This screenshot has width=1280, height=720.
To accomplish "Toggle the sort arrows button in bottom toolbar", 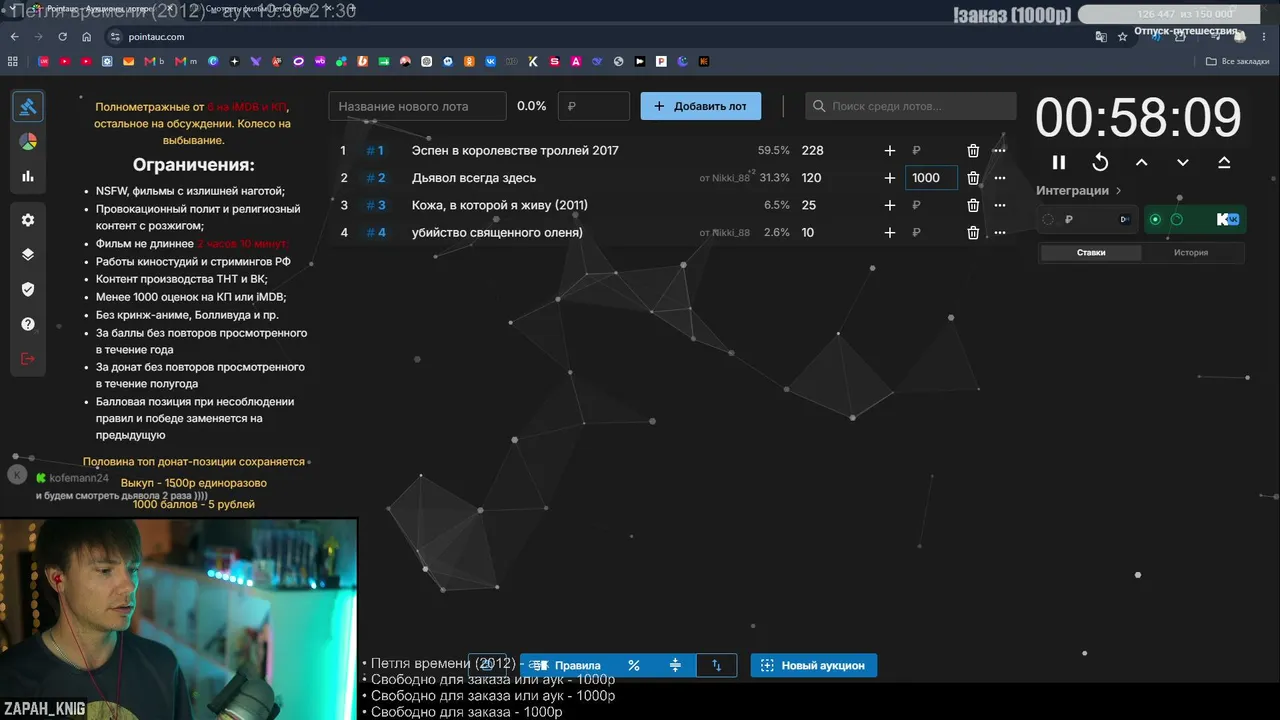I will coord(716,665).
